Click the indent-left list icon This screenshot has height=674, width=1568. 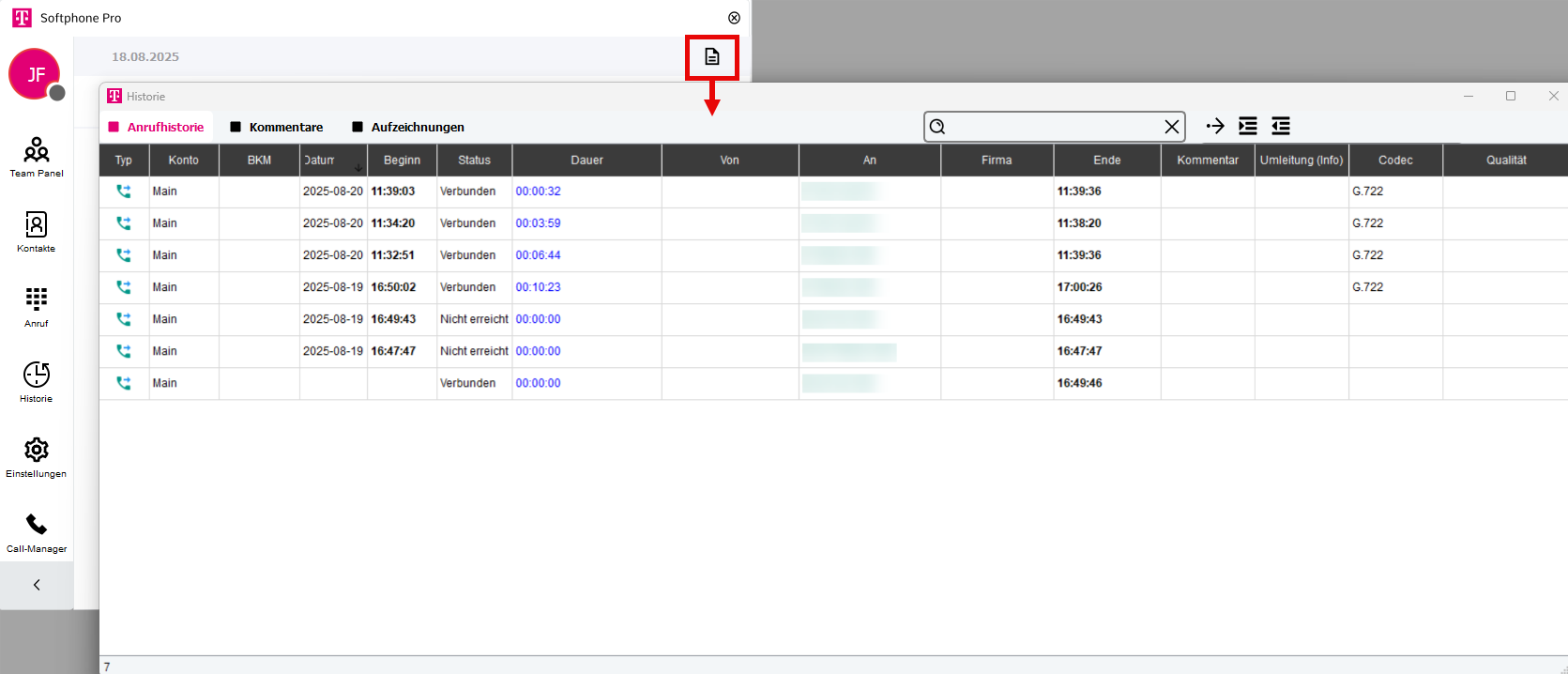coord(1281,126)
